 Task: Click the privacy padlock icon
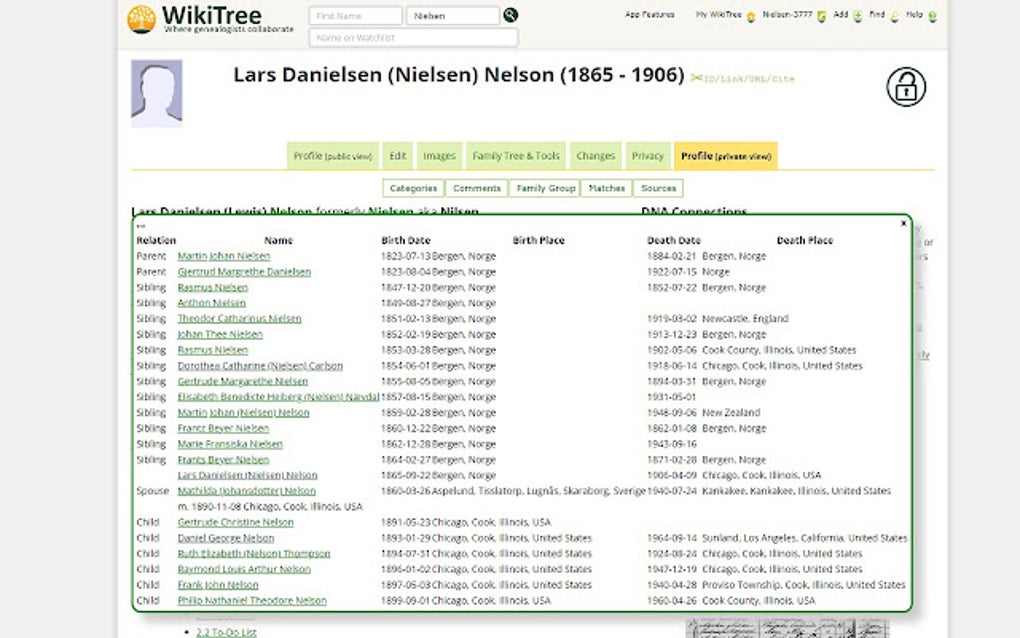(906, 88)
